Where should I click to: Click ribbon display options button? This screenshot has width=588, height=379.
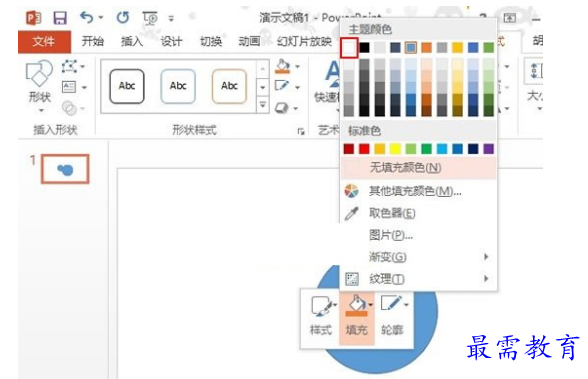click(x=509, y=18)
